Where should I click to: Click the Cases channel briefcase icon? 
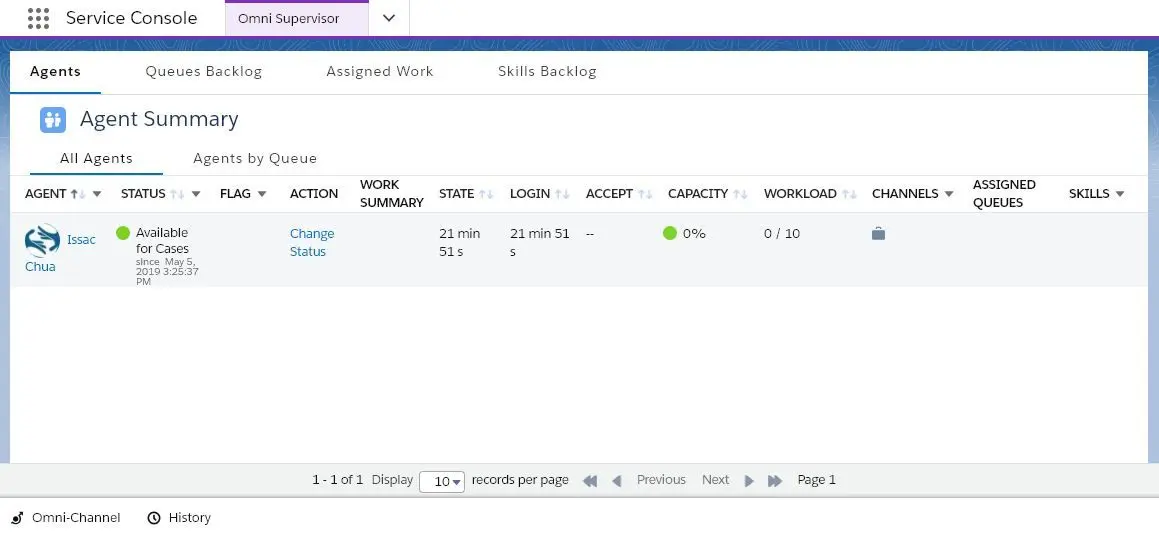[x=878, y=234]
